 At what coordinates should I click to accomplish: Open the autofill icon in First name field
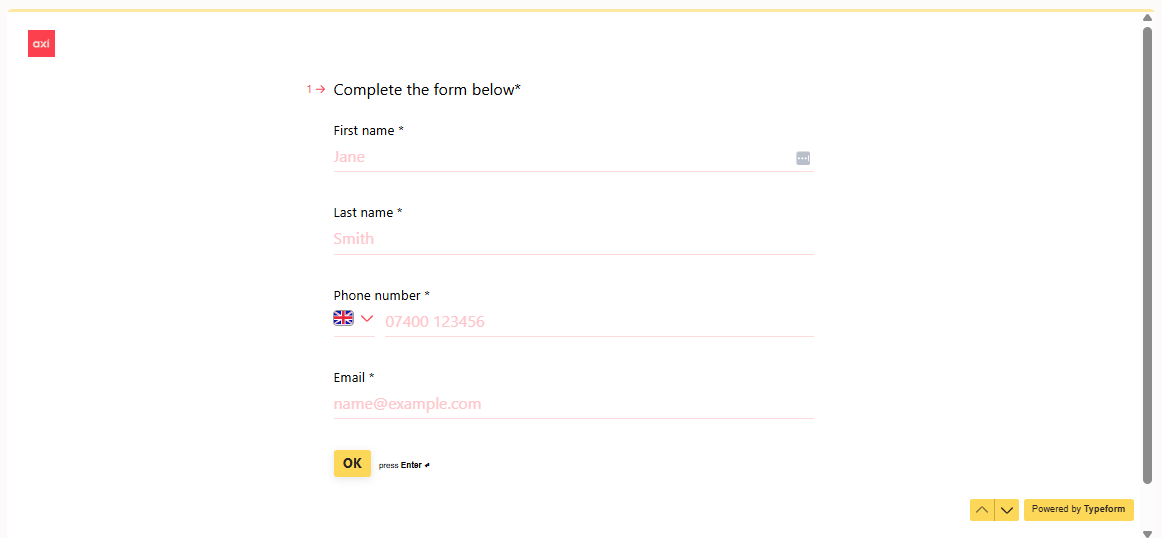coord(803,158)
